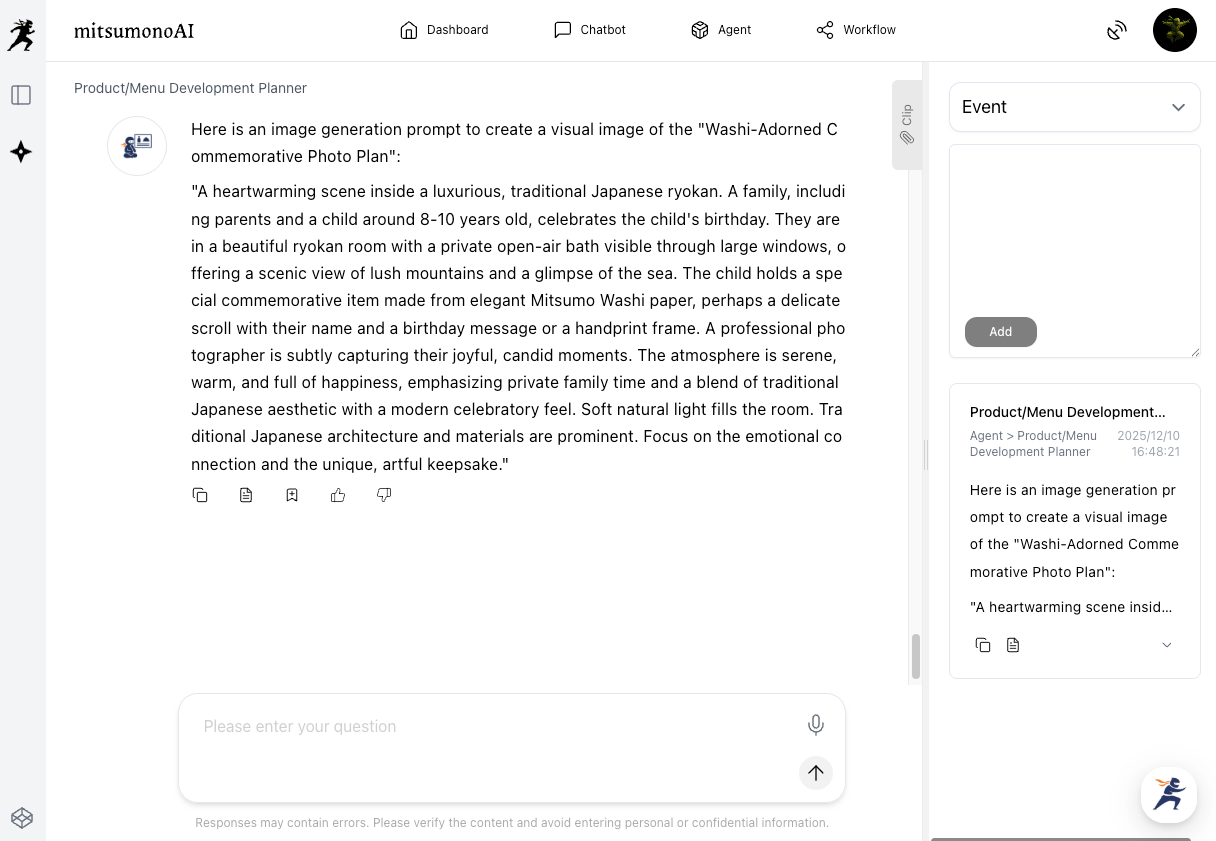Click the Product/Menu Development clip card title
Screen dimensions: 1216x841
pos(1067,412)
